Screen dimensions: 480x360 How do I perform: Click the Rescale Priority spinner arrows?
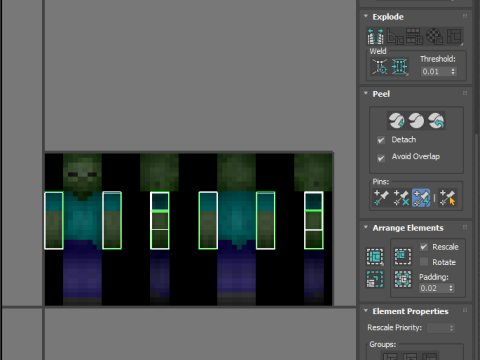tap(452, 328)
